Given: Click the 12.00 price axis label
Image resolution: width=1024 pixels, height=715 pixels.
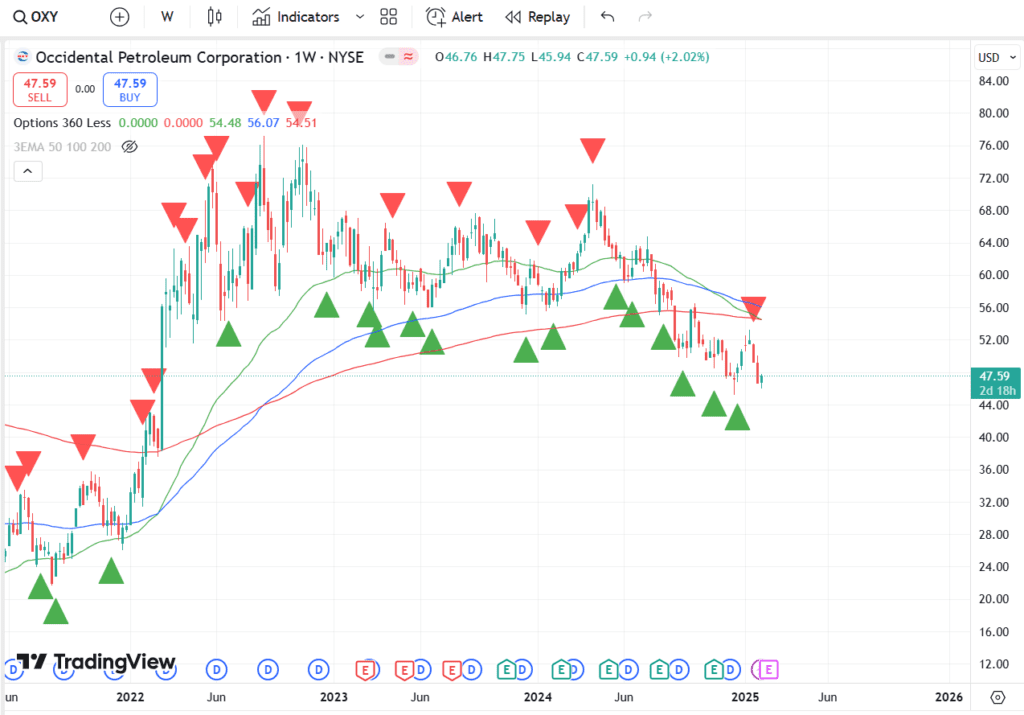Looking at the screenshot, I should 994,664.
